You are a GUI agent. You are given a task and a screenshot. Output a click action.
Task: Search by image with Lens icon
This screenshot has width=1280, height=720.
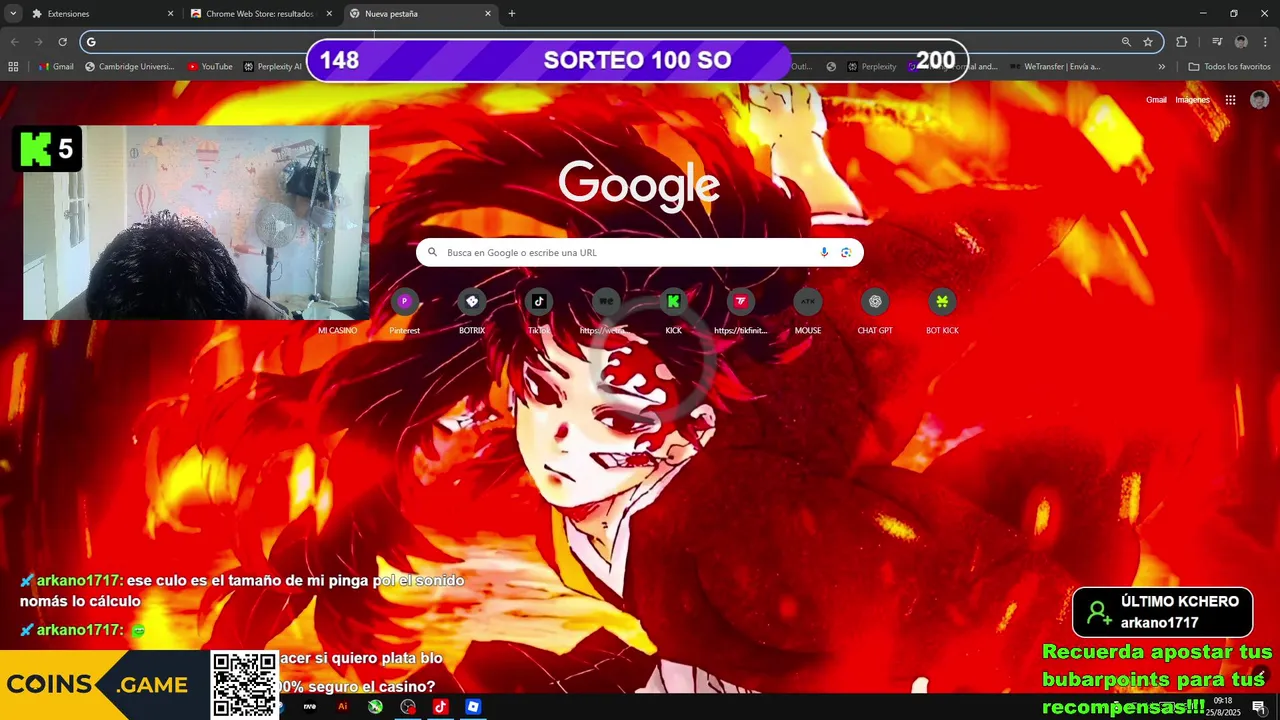[846, 253]
